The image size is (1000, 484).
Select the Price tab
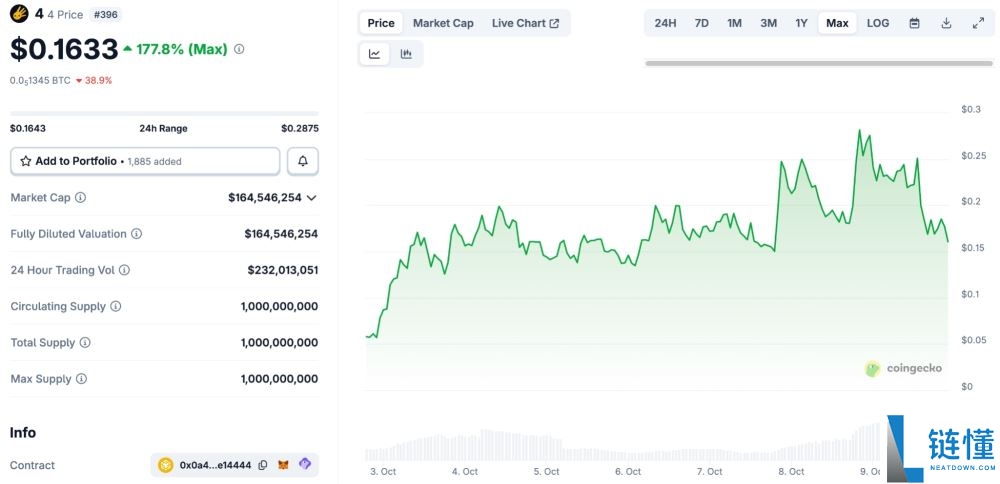(381, 23)
